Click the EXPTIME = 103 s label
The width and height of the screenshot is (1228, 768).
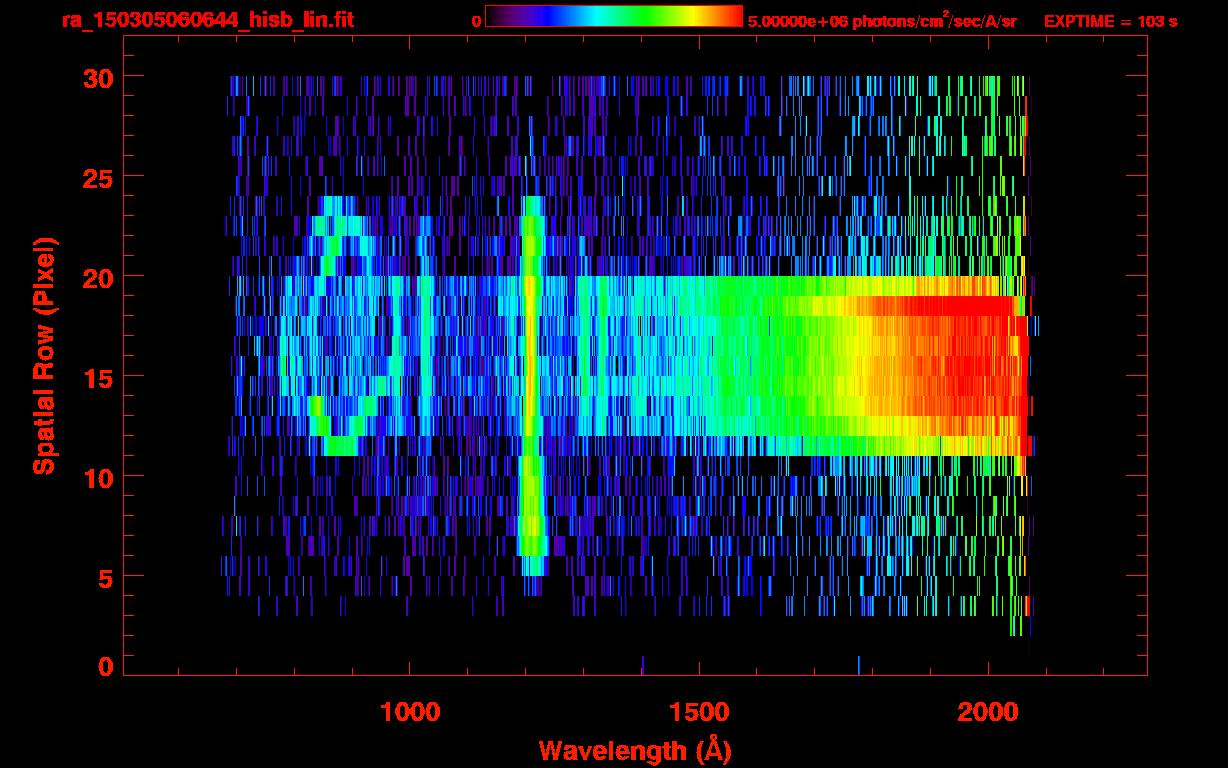tap(1110, 21)
